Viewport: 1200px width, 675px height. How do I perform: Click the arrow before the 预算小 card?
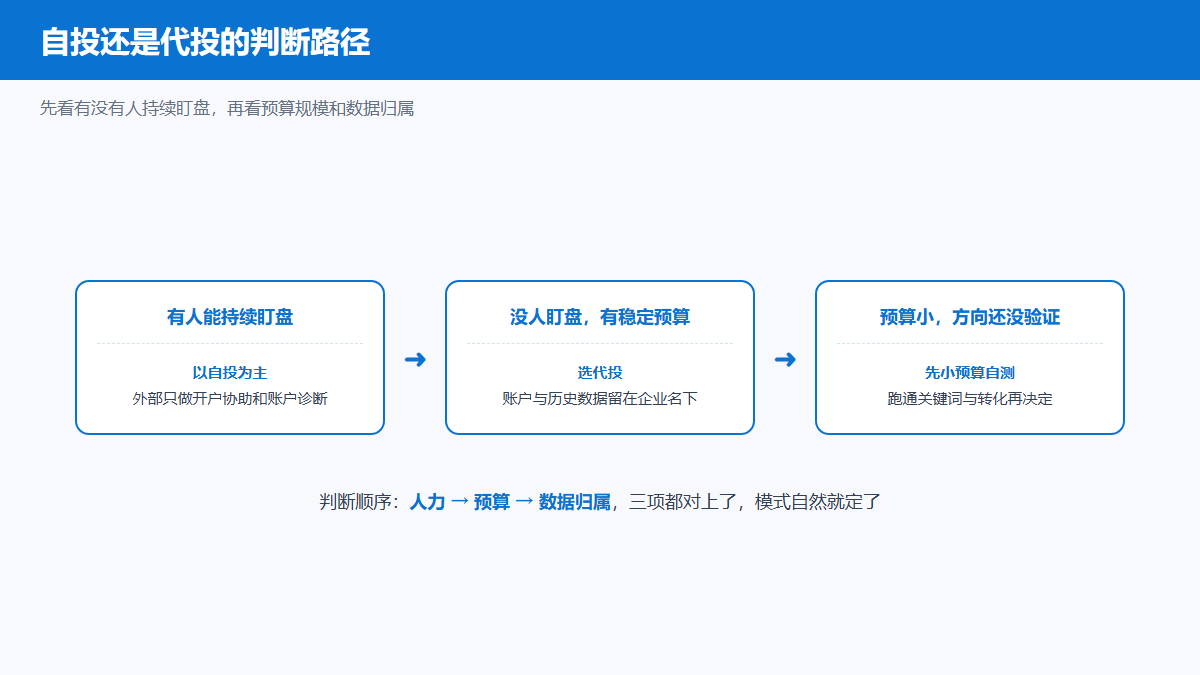(785, 359)
